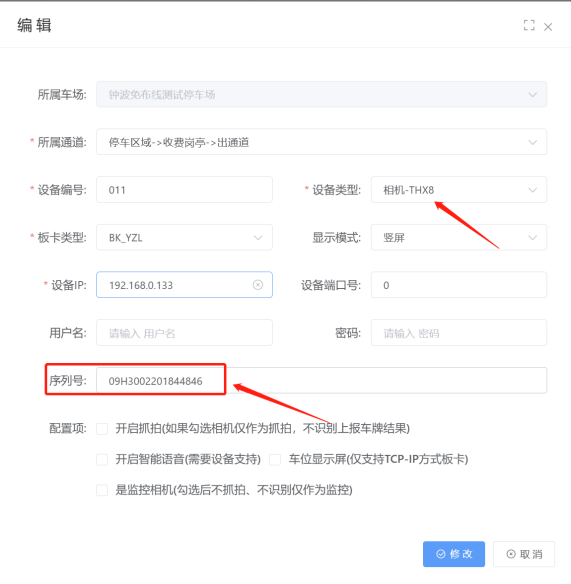Open the 设备类型 dropdown showing 相机-THX8
This screenshot has height=584, width=571.
(459, 190)
